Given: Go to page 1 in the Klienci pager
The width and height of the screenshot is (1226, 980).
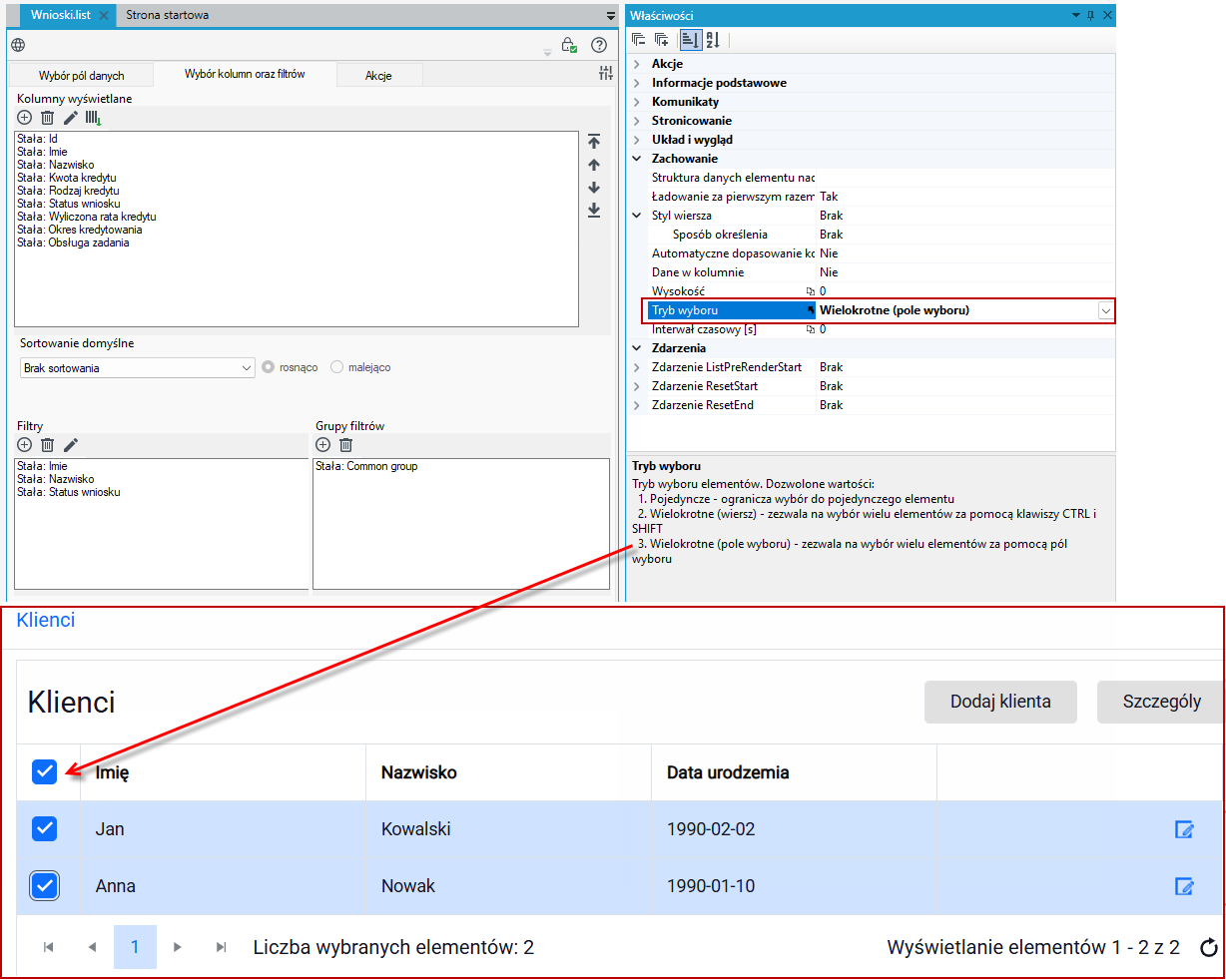Looking at the screenshot, I should [x=135, y=947].
